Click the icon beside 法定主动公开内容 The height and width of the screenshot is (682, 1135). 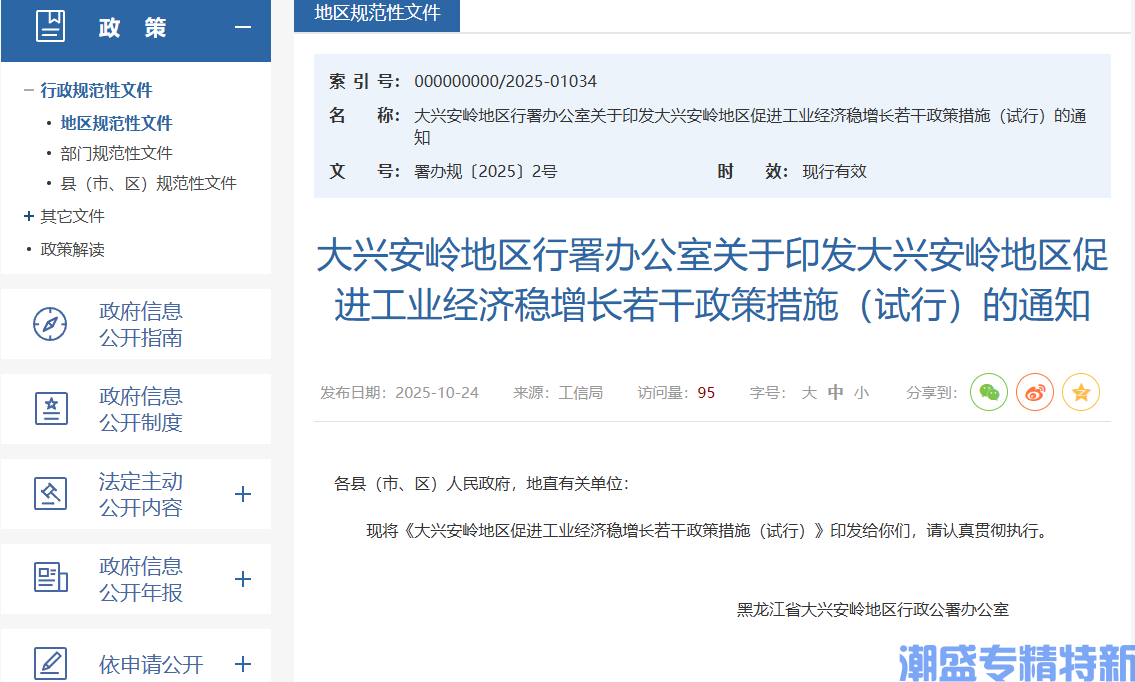(52, 493)
